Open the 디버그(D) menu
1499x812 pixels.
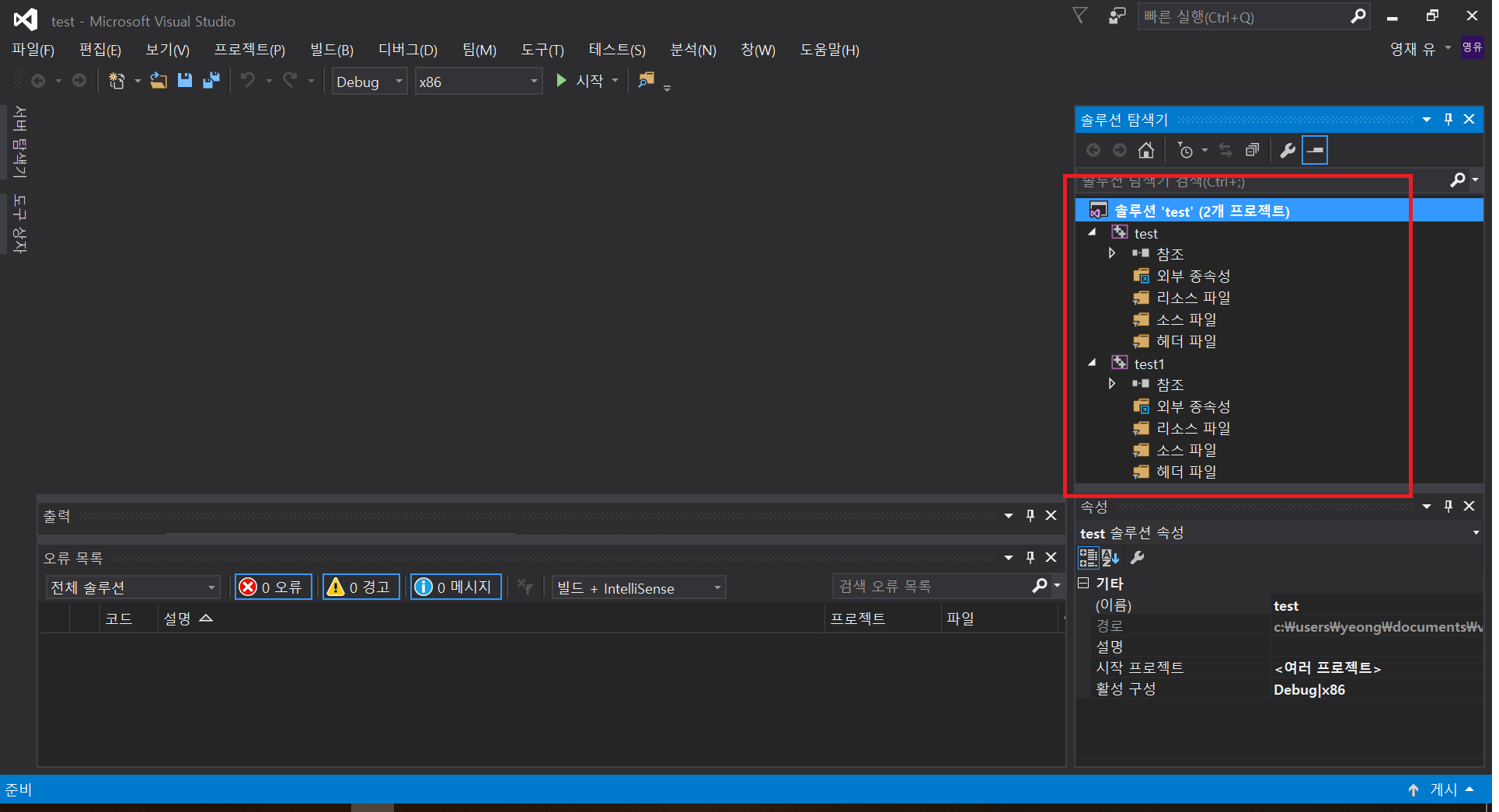click(x=408, y=50)
